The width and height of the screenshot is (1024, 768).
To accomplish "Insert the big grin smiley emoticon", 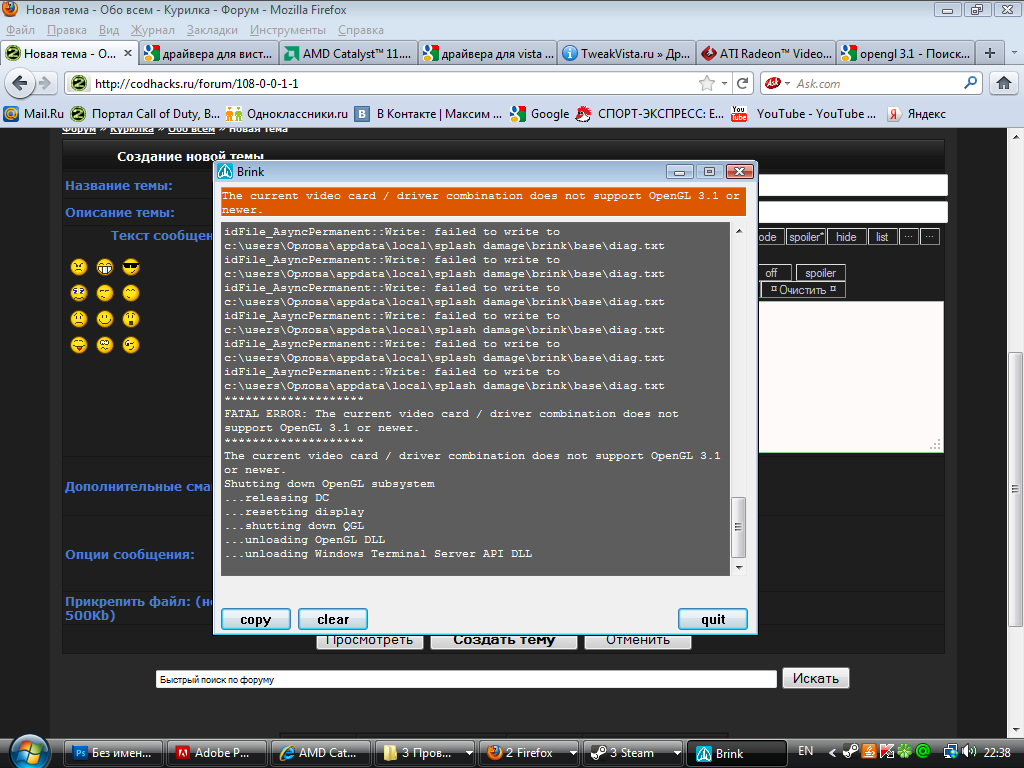I will 104,267.
